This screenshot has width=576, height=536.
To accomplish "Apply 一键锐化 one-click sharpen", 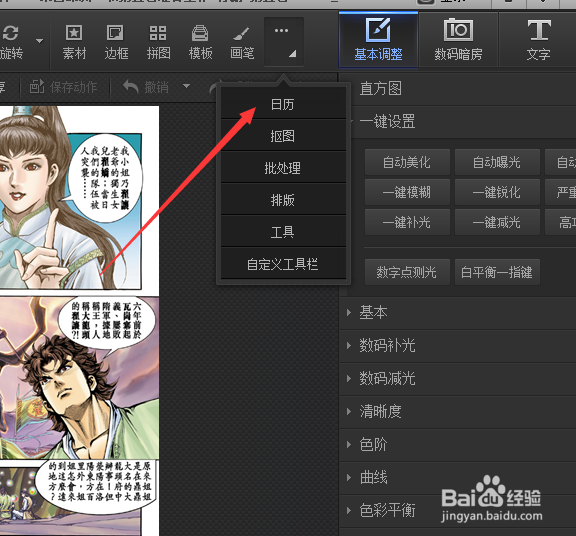I will point(497,192).
